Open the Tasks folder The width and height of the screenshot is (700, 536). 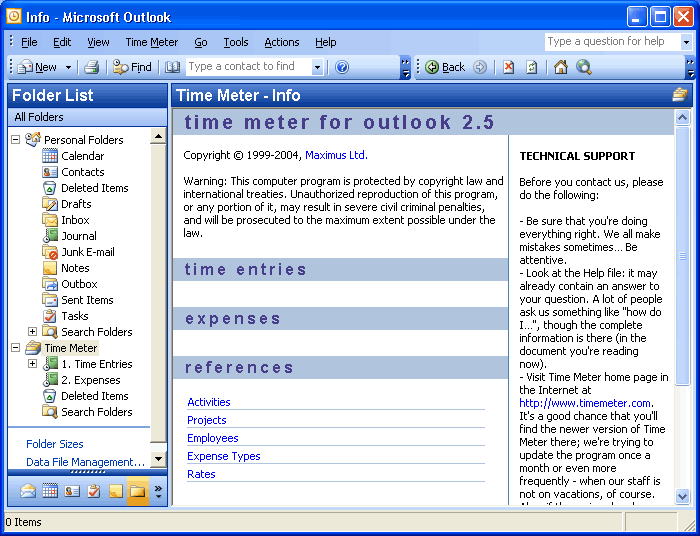coord(75,316)
